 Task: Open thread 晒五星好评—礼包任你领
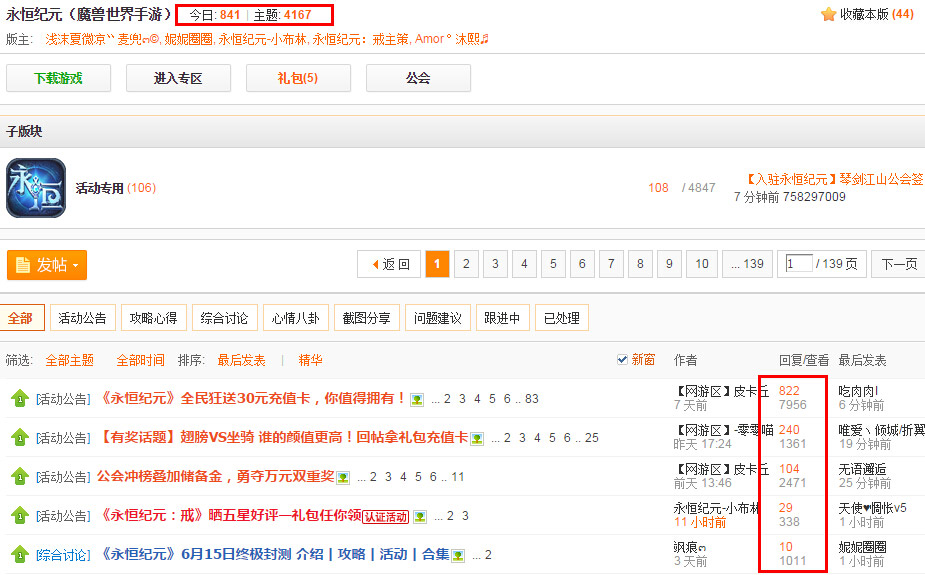coord(230,515)
